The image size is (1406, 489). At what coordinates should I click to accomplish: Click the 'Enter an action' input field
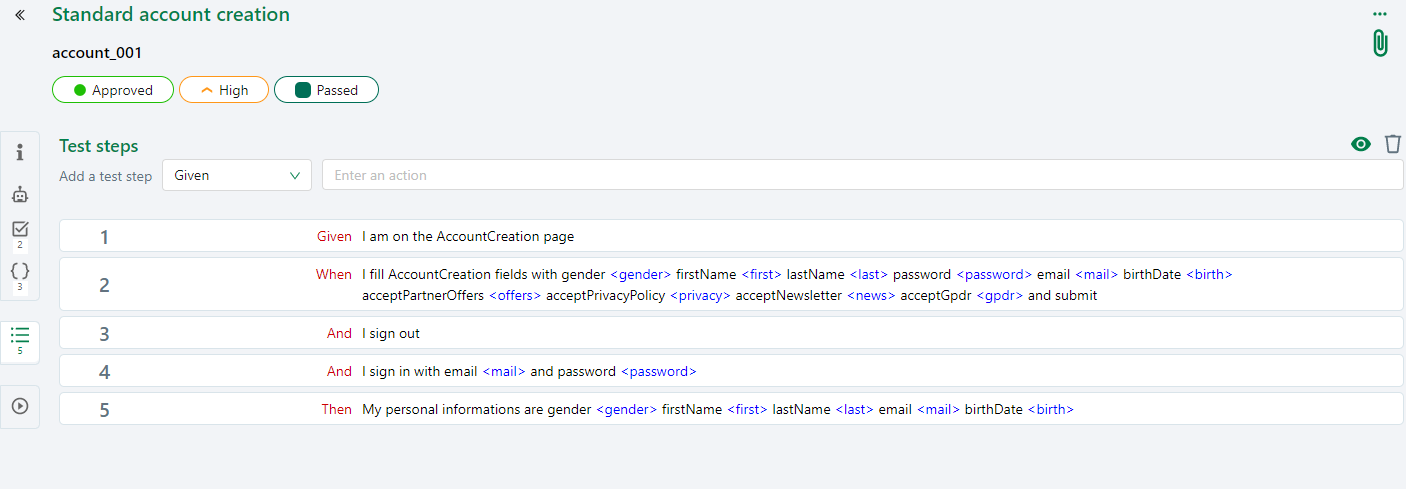click(862, 175)
